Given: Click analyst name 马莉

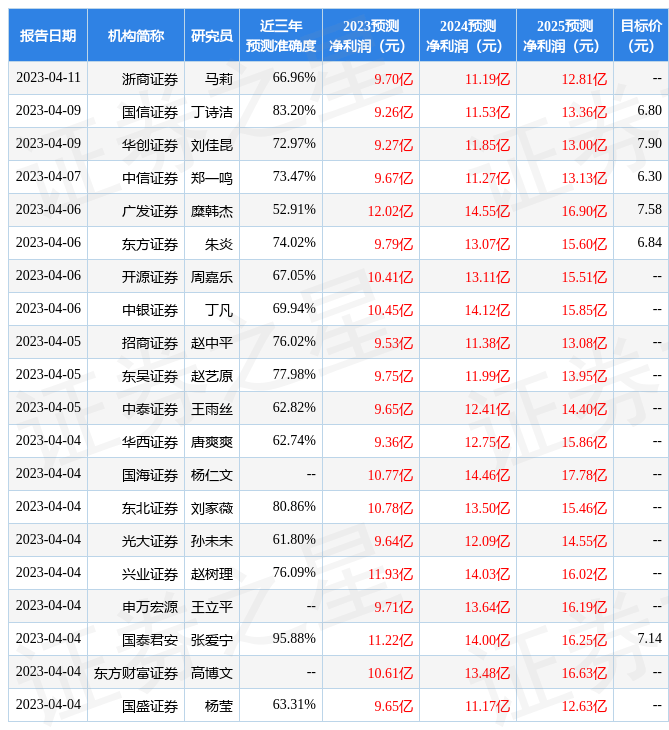Looking at the screenshot, I should (x=219, y=79).
